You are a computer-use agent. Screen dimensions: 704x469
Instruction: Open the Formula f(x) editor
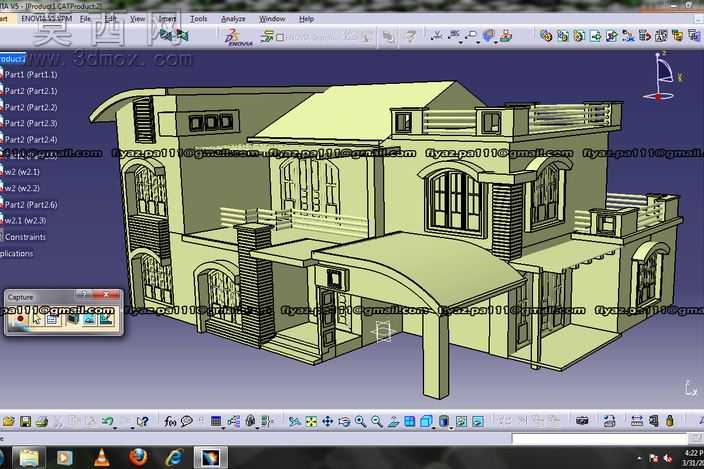point(170,421)
